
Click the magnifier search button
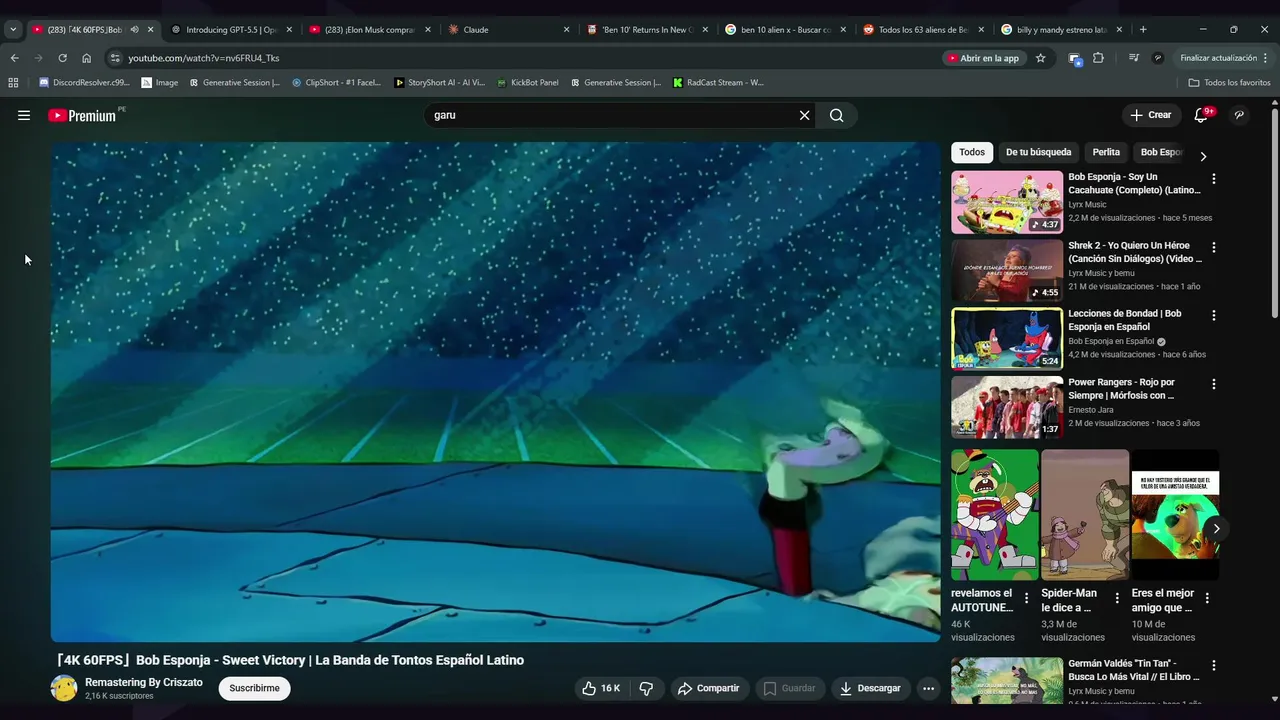pos(837,115)
